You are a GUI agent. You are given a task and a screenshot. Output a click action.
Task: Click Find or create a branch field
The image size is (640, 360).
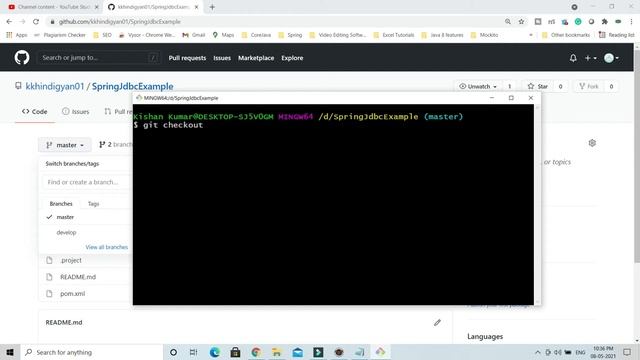pyautogui.click(x=87, y=182)
